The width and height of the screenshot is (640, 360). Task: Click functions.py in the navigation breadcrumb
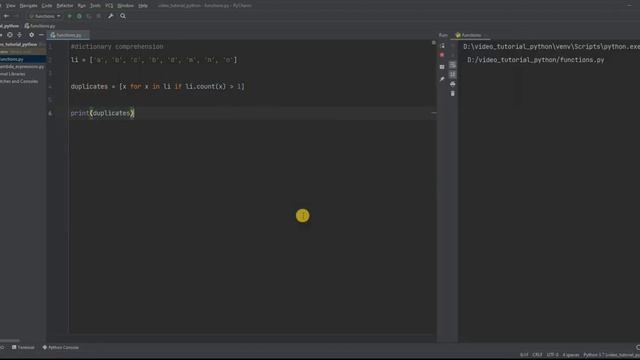40,26
